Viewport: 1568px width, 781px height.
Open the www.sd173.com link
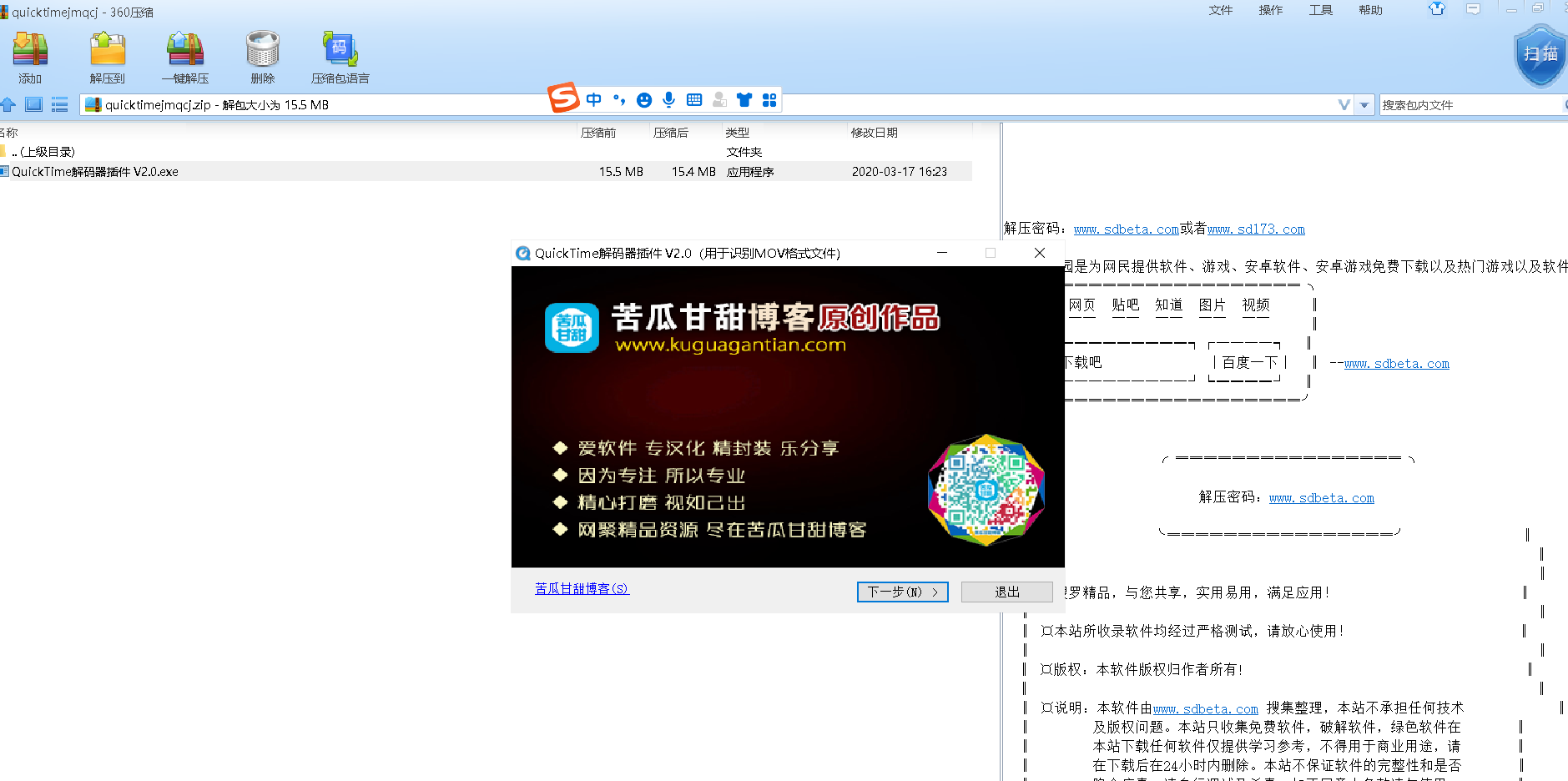click(1256, 229)
